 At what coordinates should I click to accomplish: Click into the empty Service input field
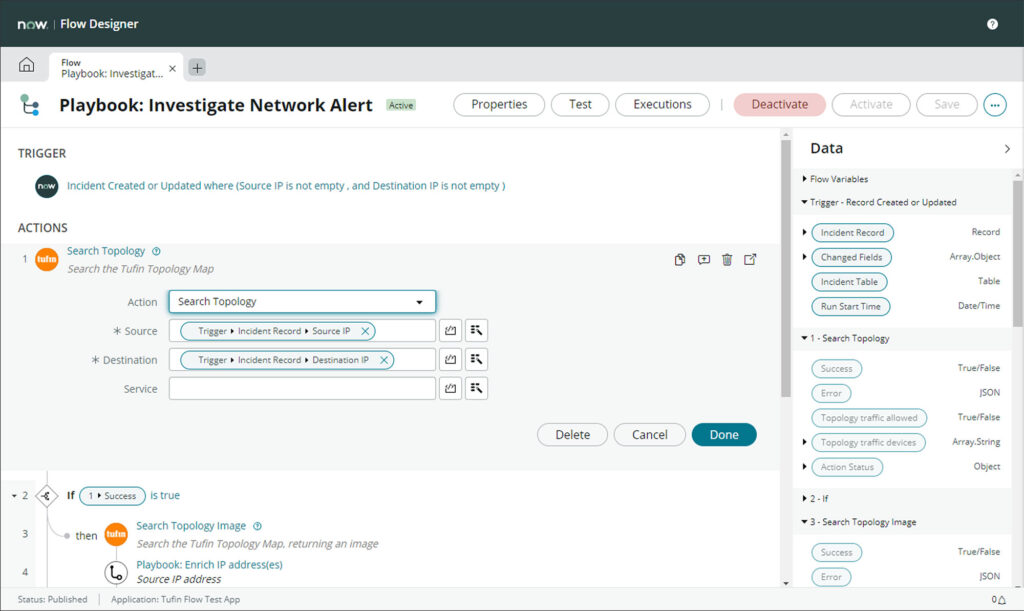tap(302, 389)
